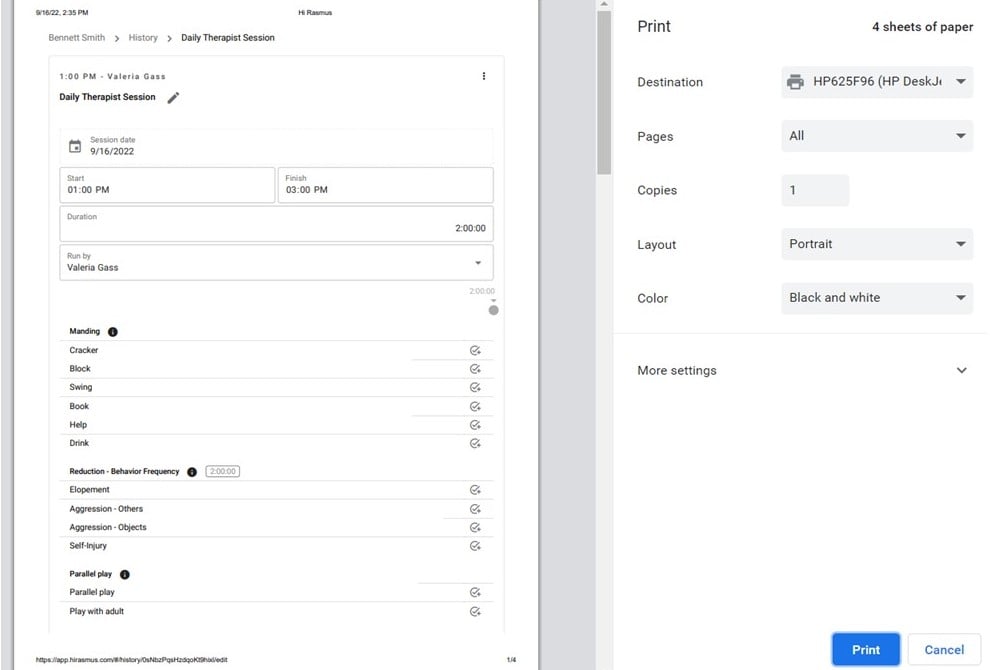Open the three-dot options menu for the session
This screenshot has width=990, height=670.
tap(484, 76)
